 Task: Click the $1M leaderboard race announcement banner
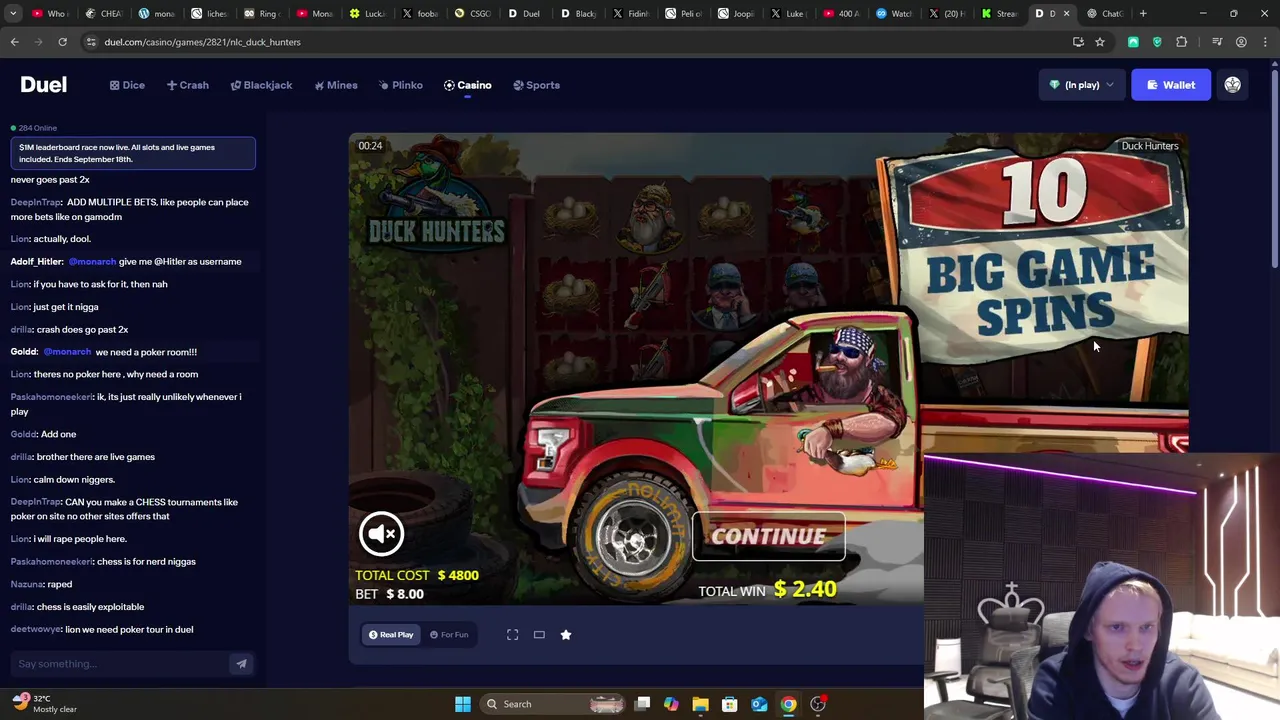coord(133,153)
